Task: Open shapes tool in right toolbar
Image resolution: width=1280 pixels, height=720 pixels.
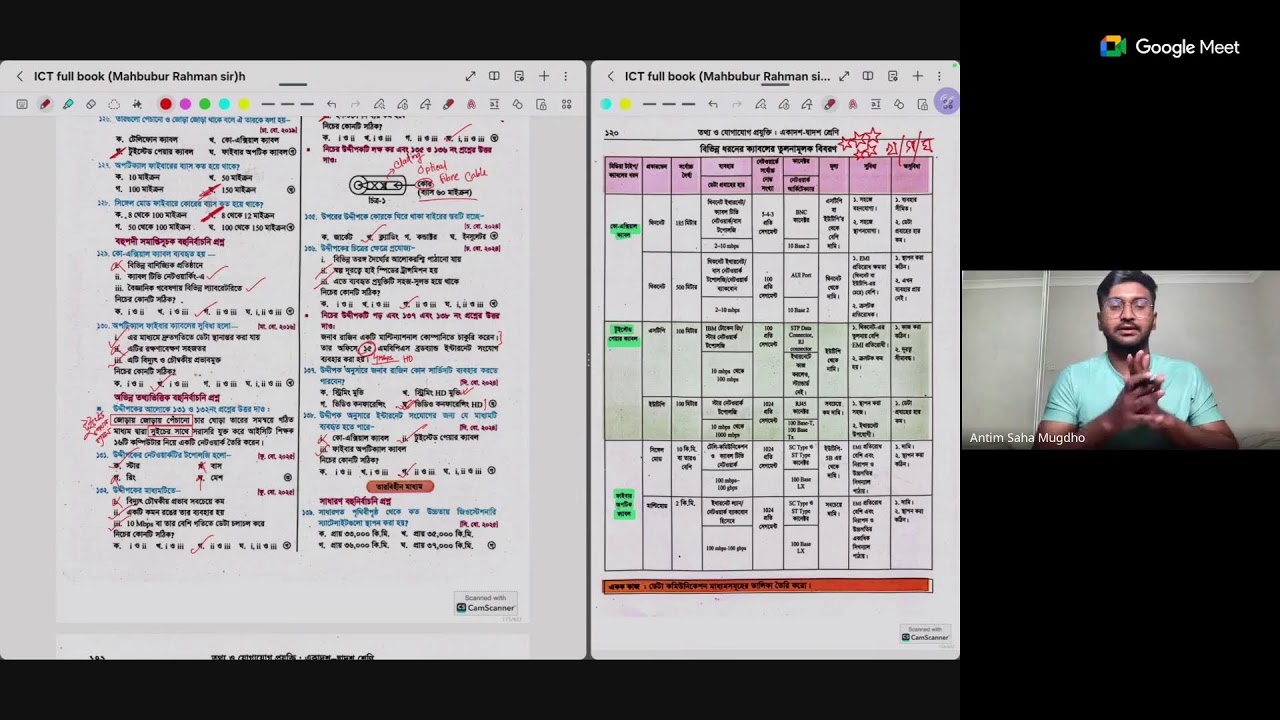Action: pos(899,104)
